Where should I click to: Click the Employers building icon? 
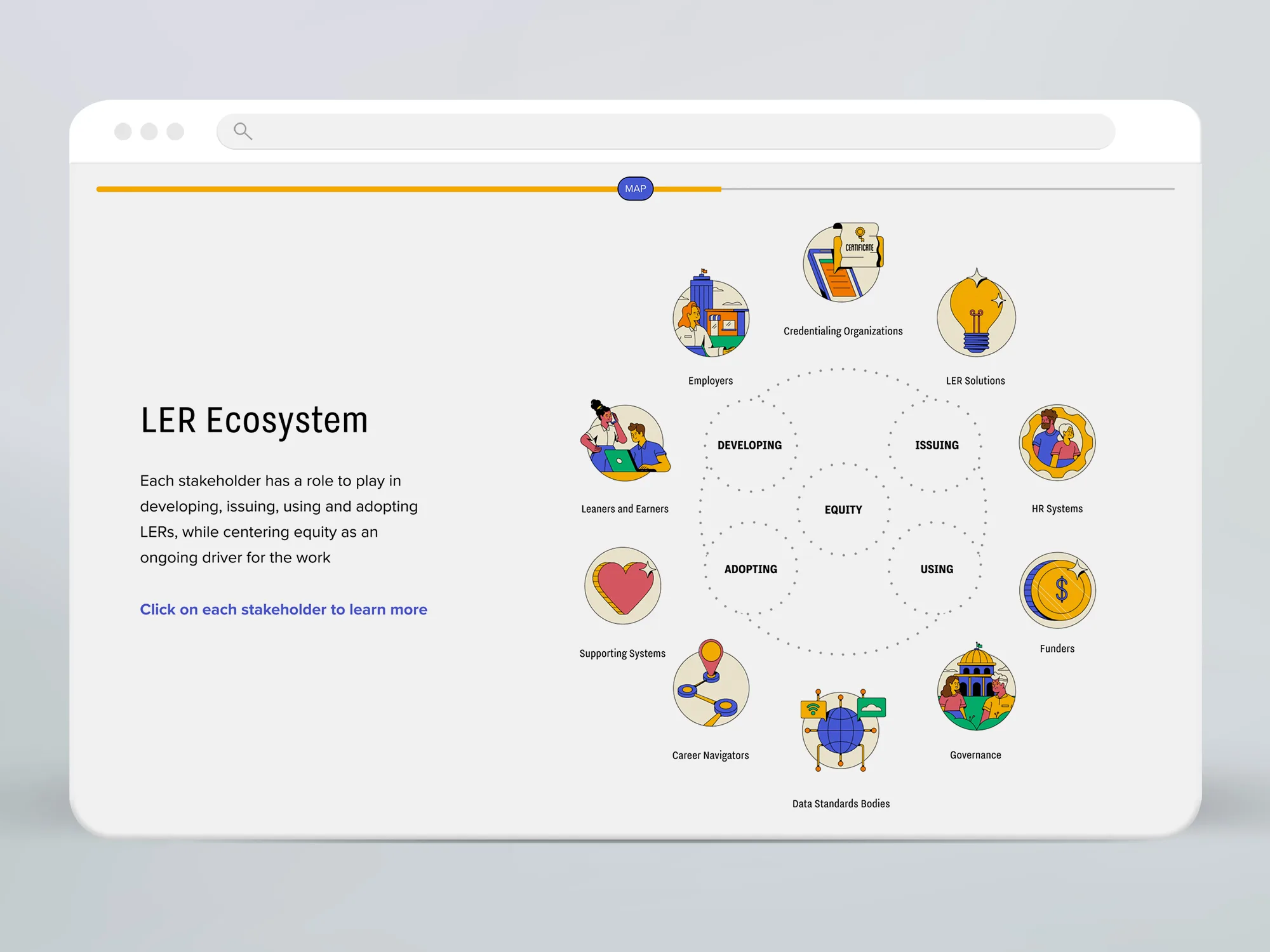pos(711,317)
